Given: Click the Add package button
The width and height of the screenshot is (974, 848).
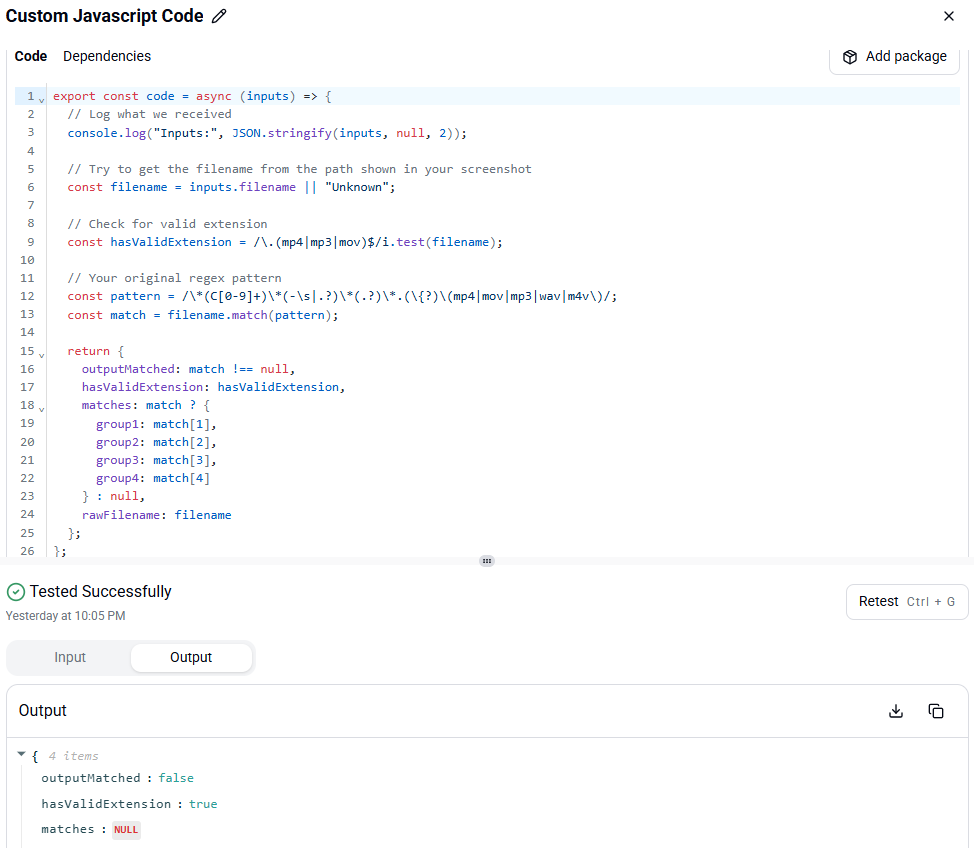Looking at the screenshot, I should coord(894,57).
